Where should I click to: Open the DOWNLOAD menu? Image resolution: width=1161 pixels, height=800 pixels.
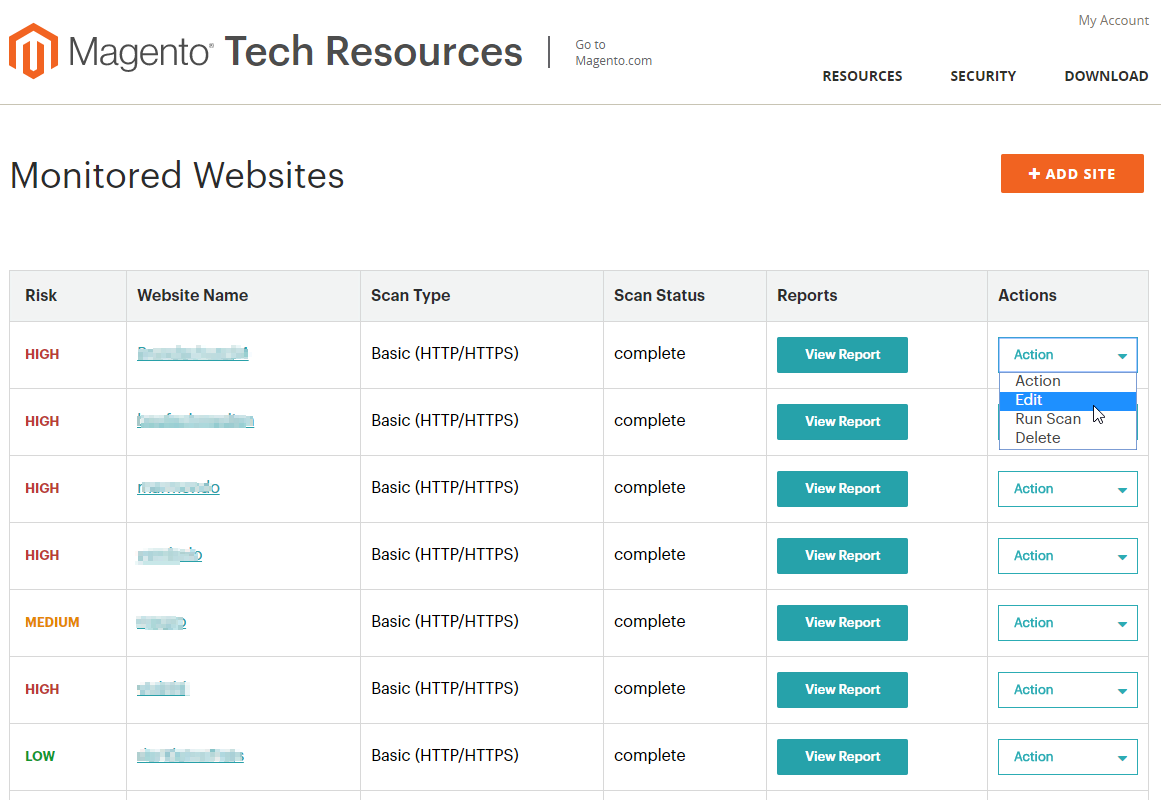(x=1105, y=76)
